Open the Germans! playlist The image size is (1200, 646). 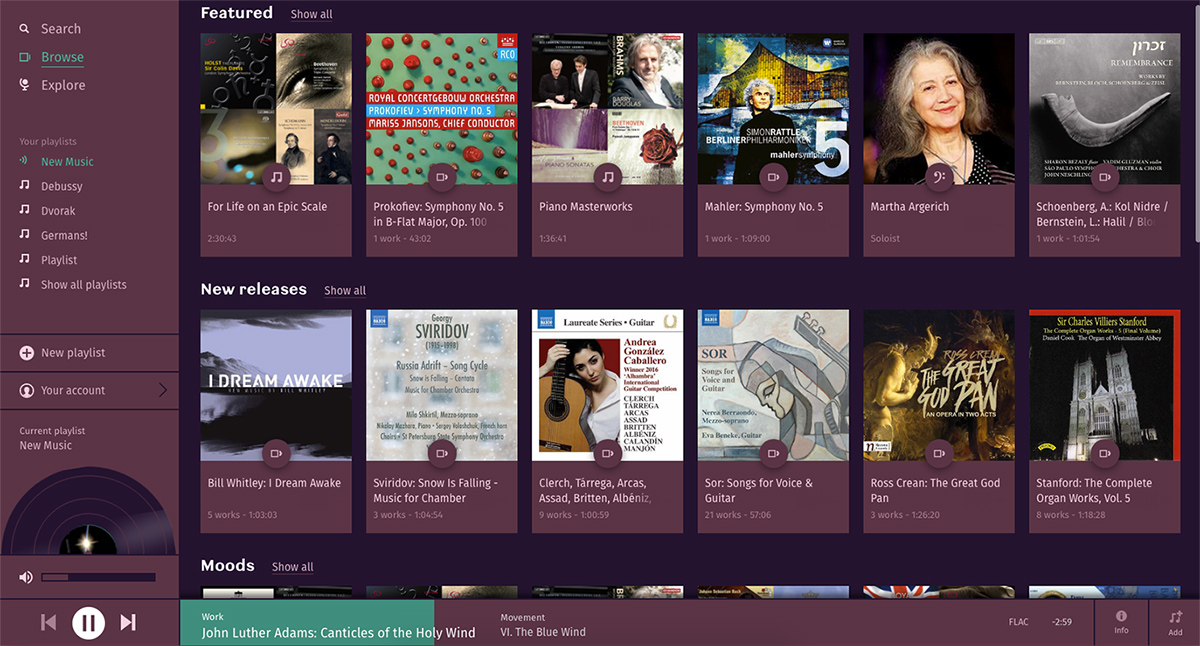[64, 235]
